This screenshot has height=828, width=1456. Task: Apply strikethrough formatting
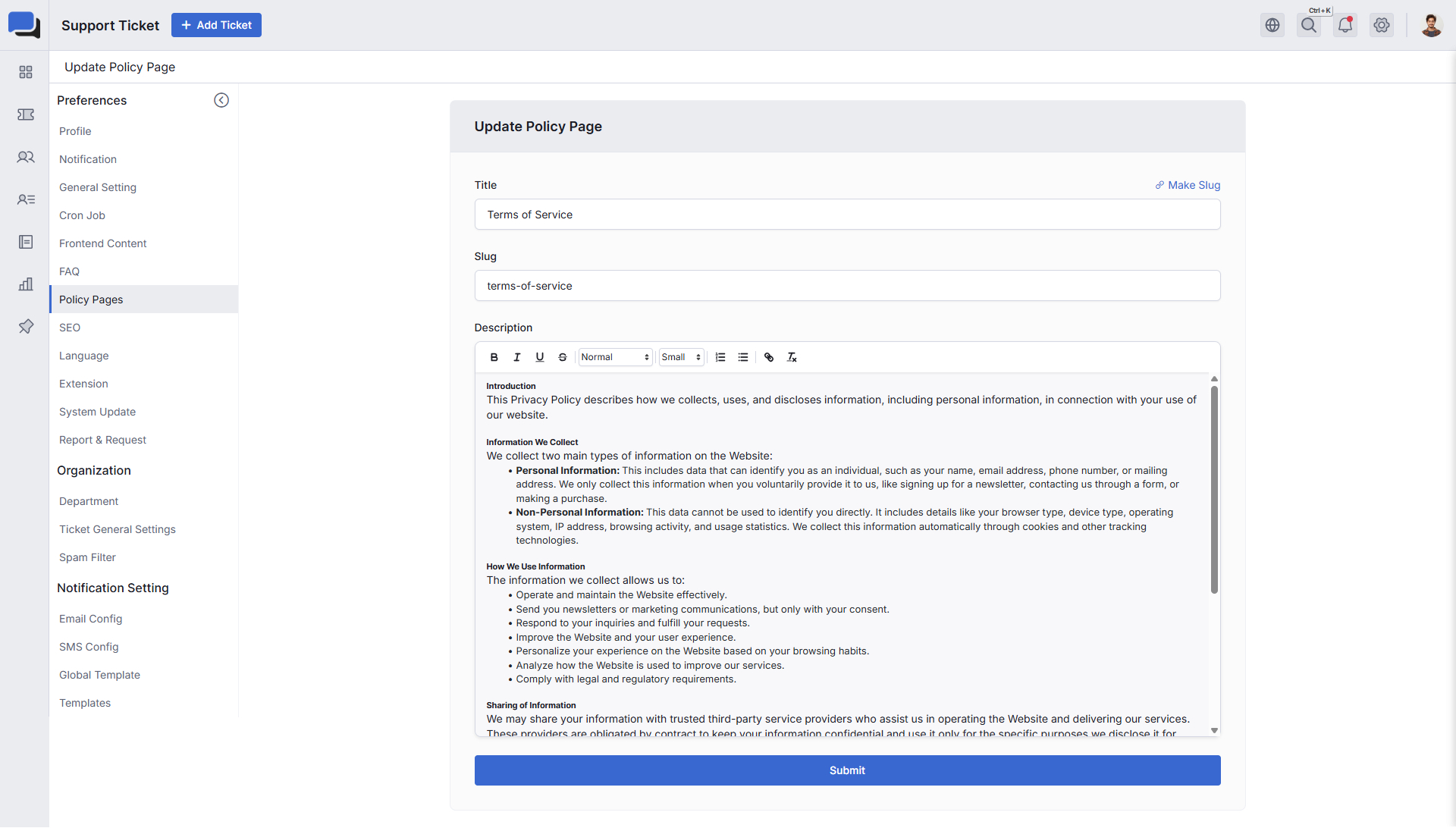click(x=562, y=357)
